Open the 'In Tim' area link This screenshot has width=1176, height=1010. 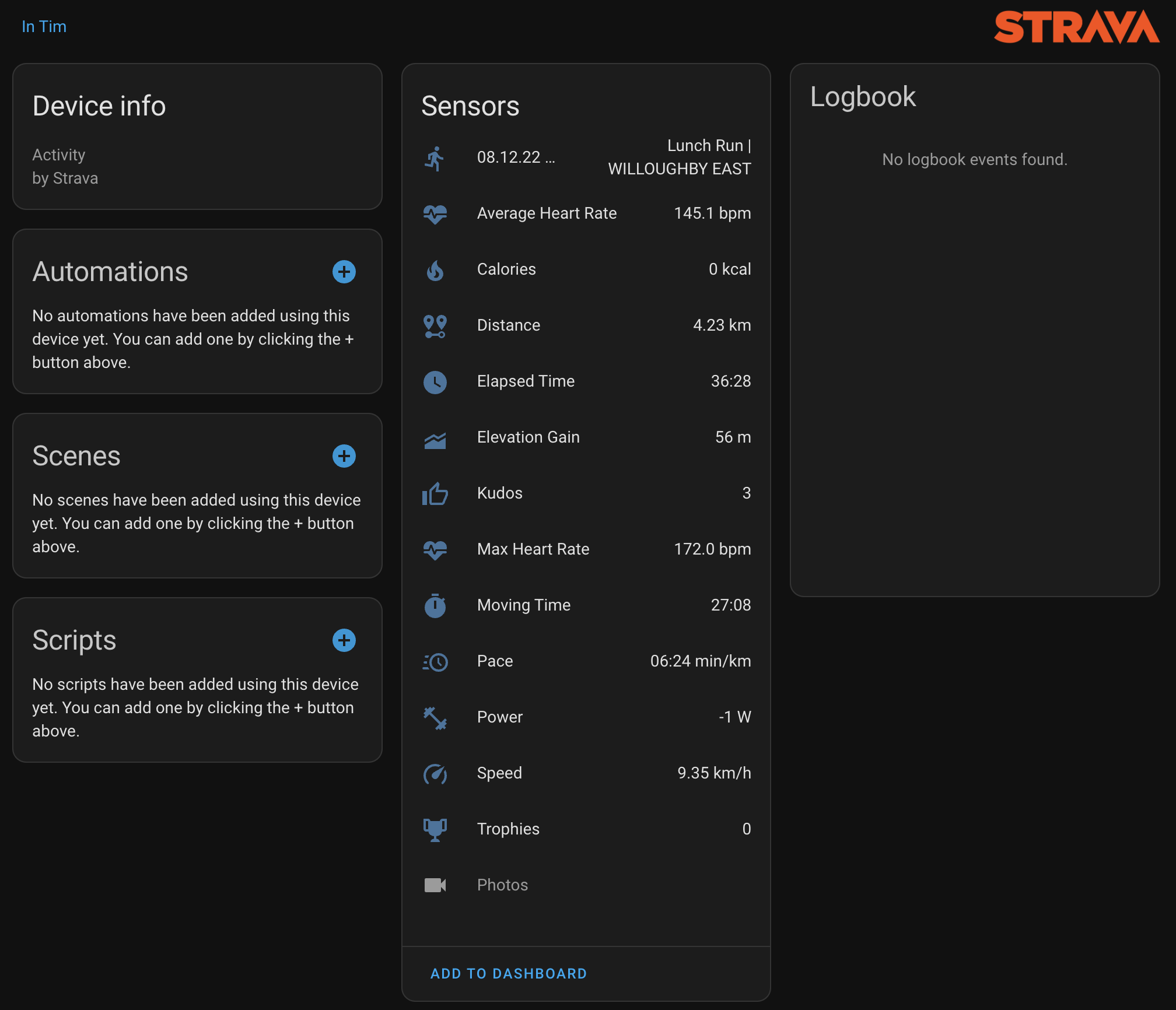click(44, 27)
